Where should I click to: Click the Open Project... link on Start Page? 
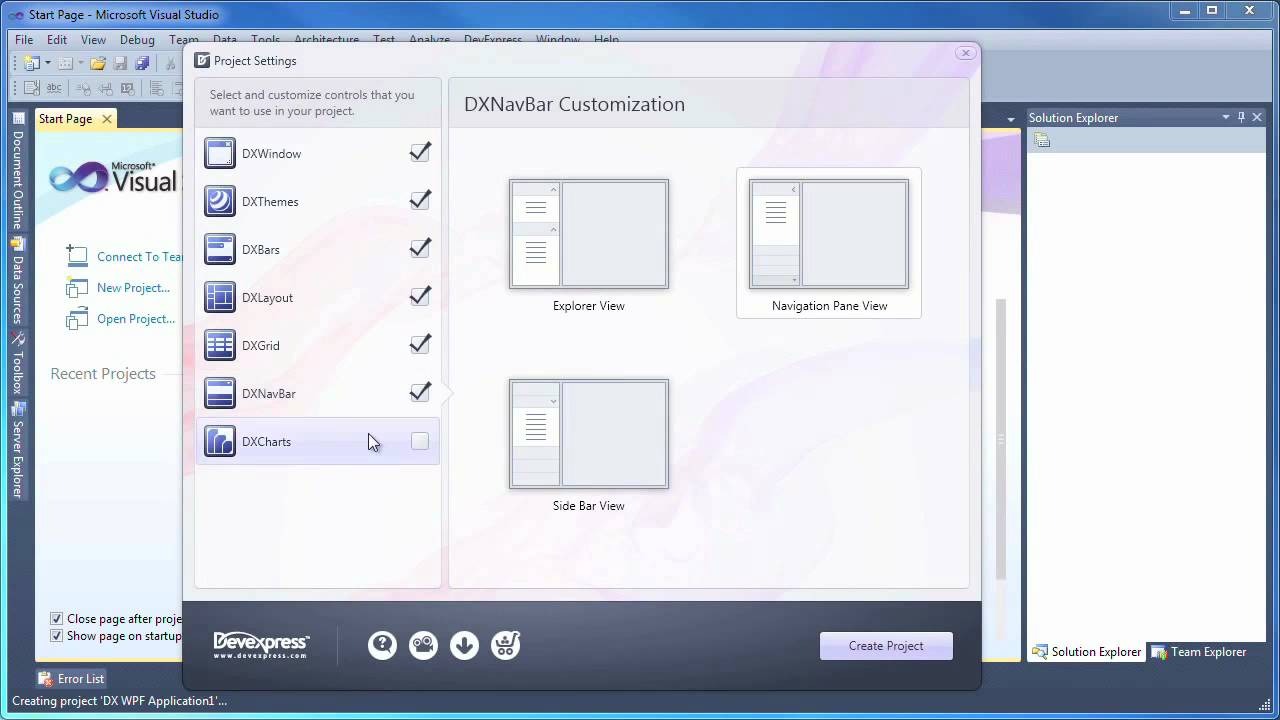pos(136,318)
